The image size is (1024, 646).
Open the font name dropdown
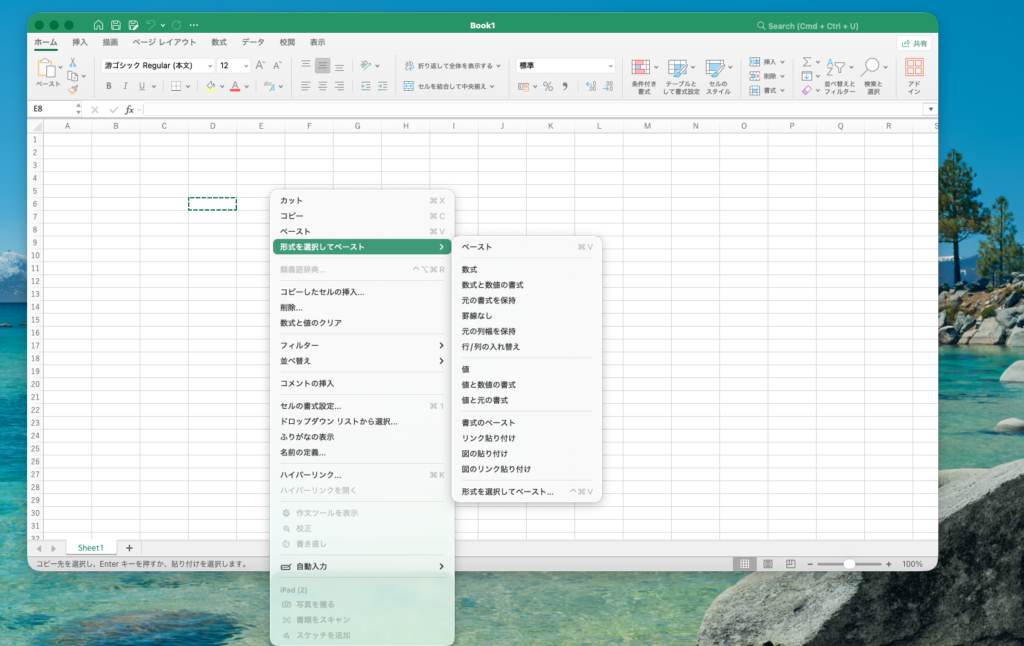point(210,66)
